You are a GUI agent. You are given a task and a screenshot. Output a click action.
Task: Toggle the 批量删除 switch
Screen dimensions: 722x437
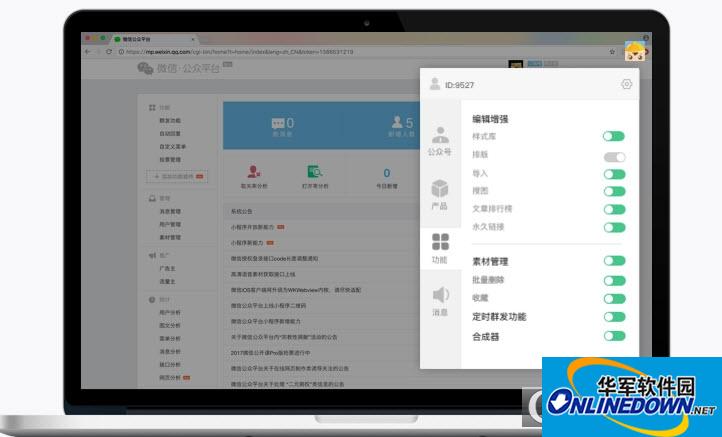coord(614,281)
